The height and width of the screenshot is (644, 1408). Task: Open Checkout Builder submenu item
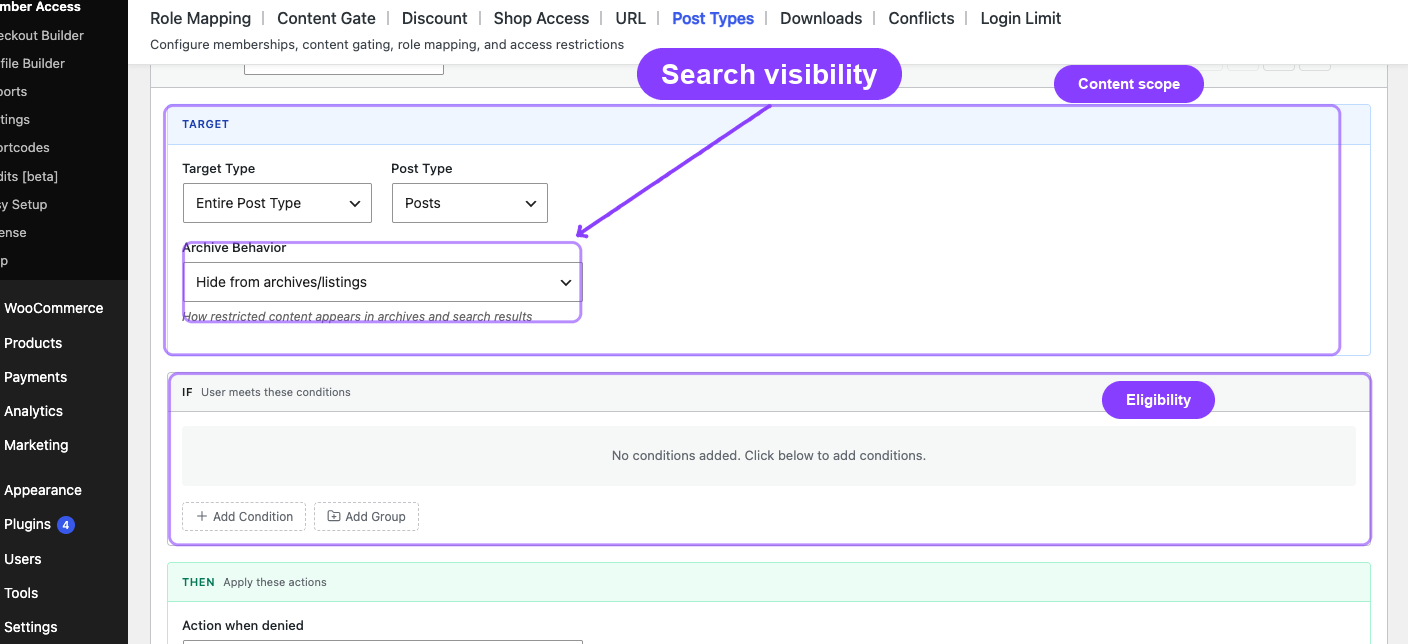click(42, 35)
